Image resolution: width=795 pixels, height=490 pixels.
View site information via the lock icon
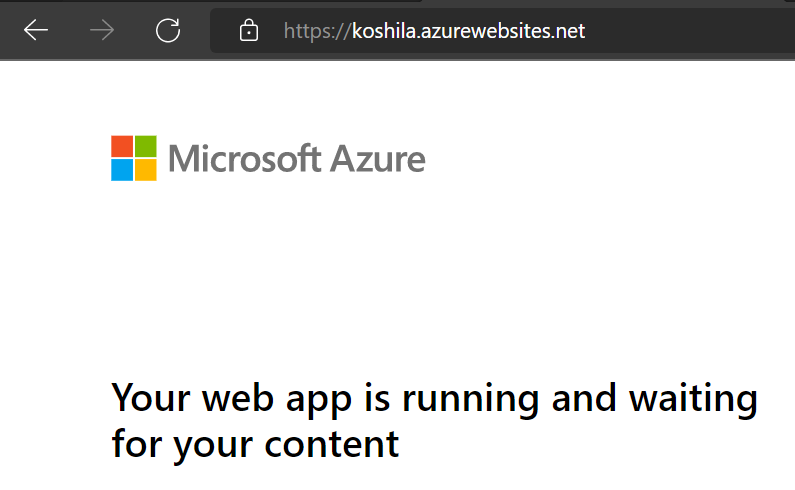point(248,30)
